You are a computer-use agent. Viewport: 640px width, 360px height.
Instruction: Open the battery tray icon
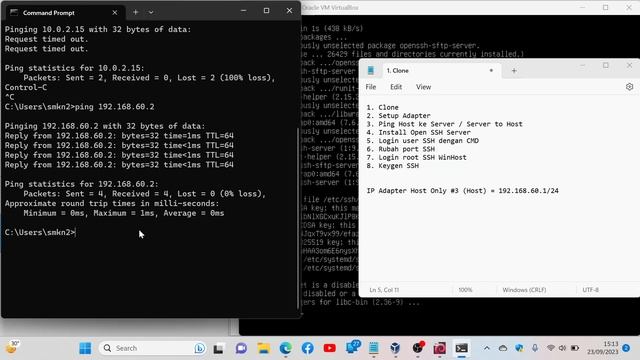click(575, 348)
